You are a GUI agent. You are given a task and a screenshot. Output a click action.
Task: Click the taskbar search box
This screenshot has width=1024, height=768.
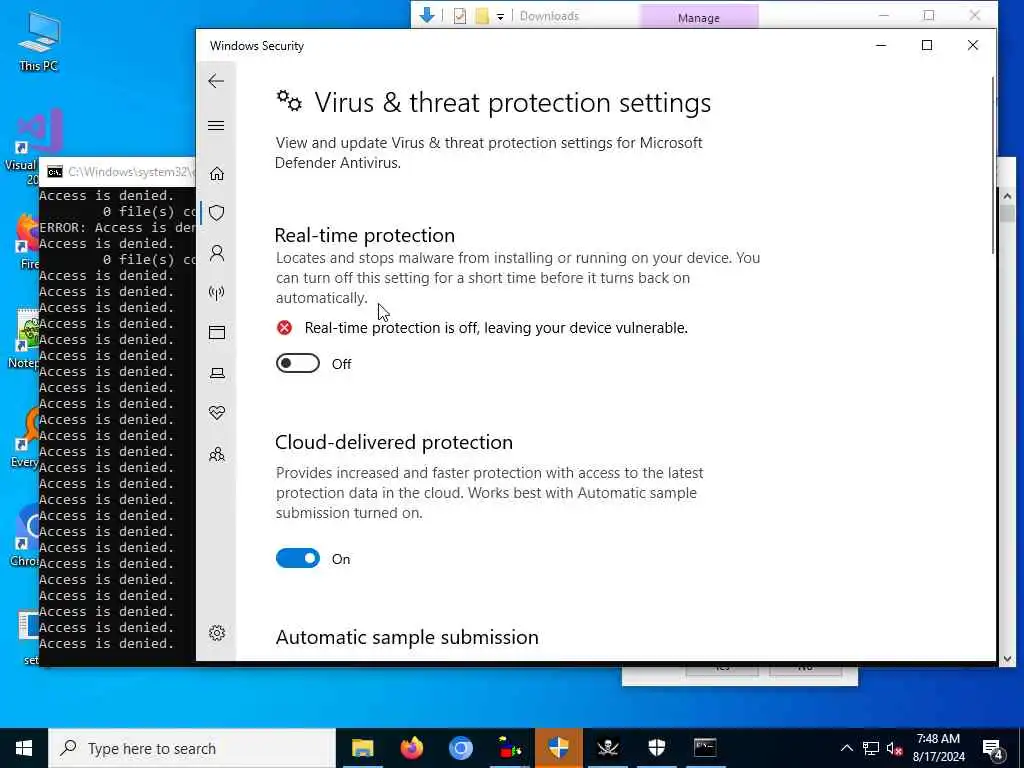coord(192,748)
